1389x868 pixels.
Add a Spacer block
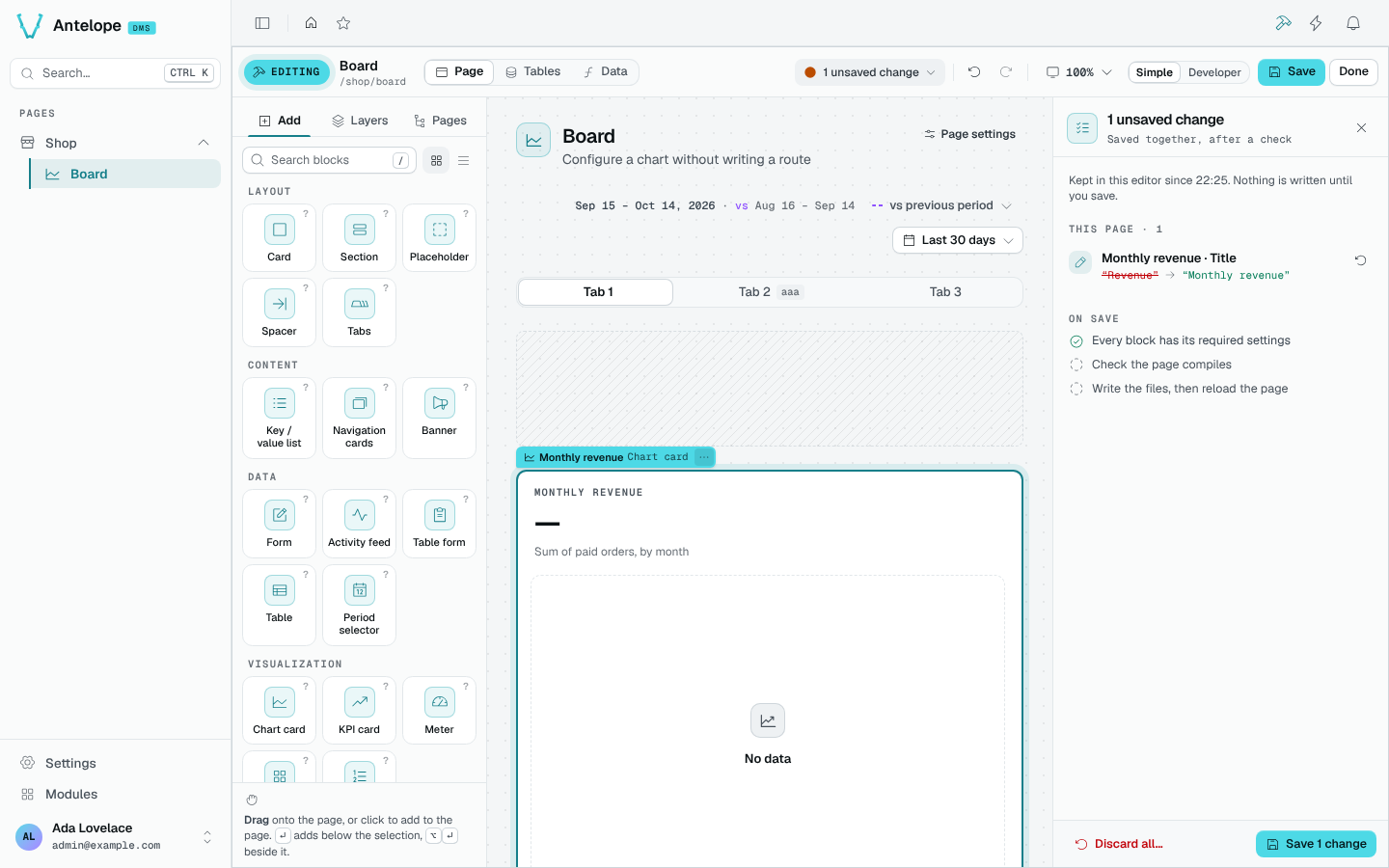coord(279,312)
